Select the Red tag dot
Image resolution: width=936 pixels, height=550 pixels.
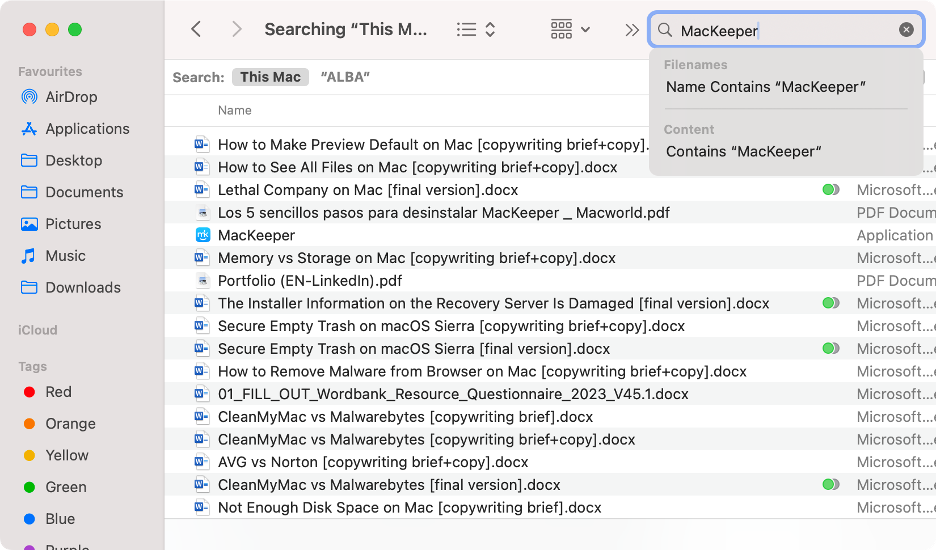click(29, 392)
